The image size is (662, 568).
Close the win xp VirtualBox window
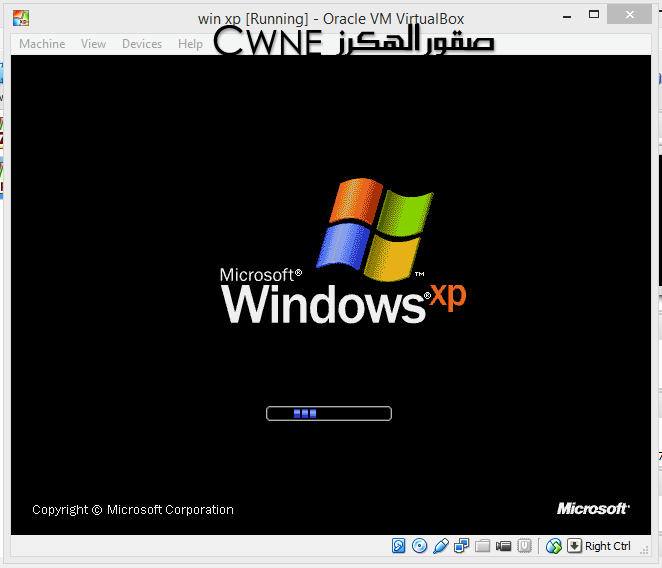[629, 15]
